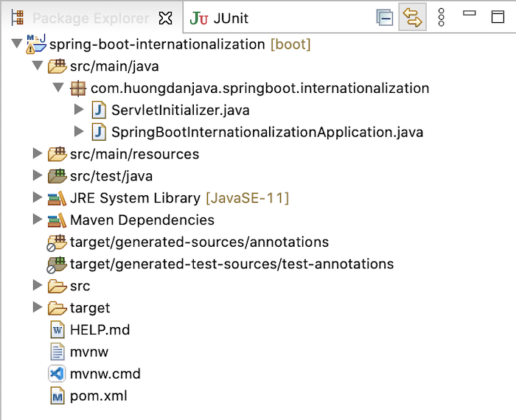Open the View Menu three-dots icon
This screenshot has height=420, width=516.
pos(441,17)
